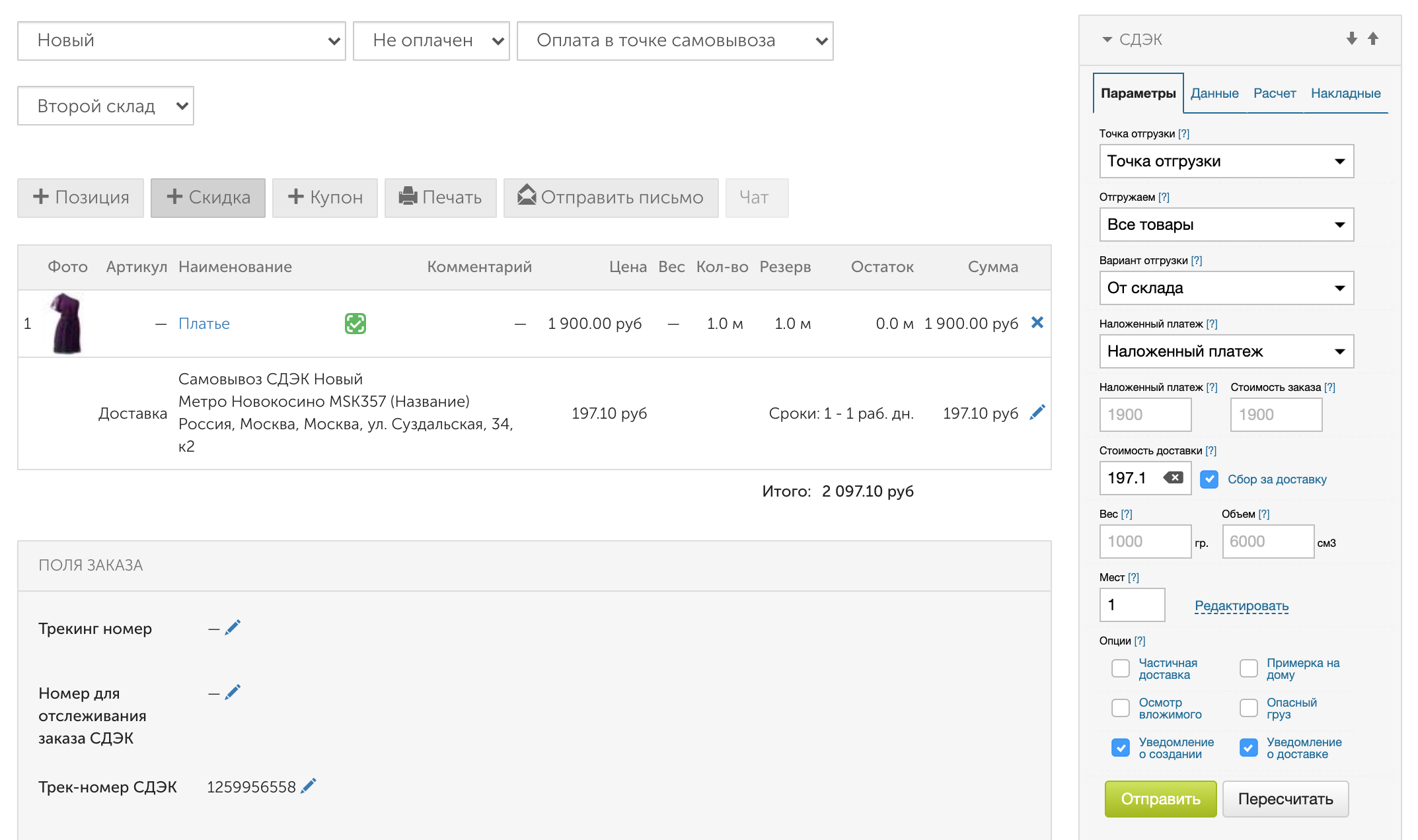Screen dimensions: 1418x840
Task: Uncheck the Сбор за доставку checkbox
Action: coord(1209,479)
